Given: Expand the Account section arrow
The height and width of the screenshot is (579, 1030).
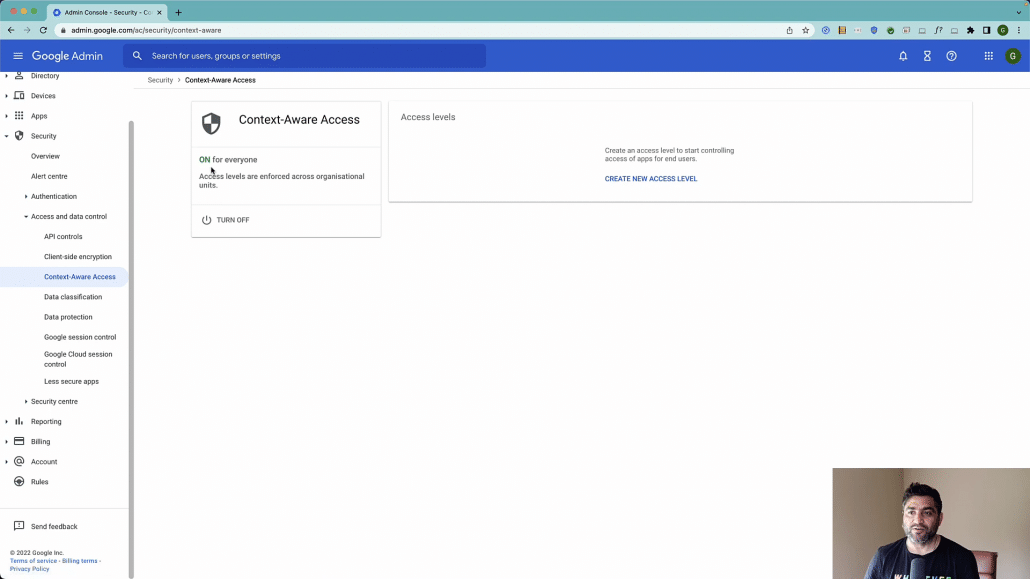Looking at the screenshot, I should click(x=7, y=462).
